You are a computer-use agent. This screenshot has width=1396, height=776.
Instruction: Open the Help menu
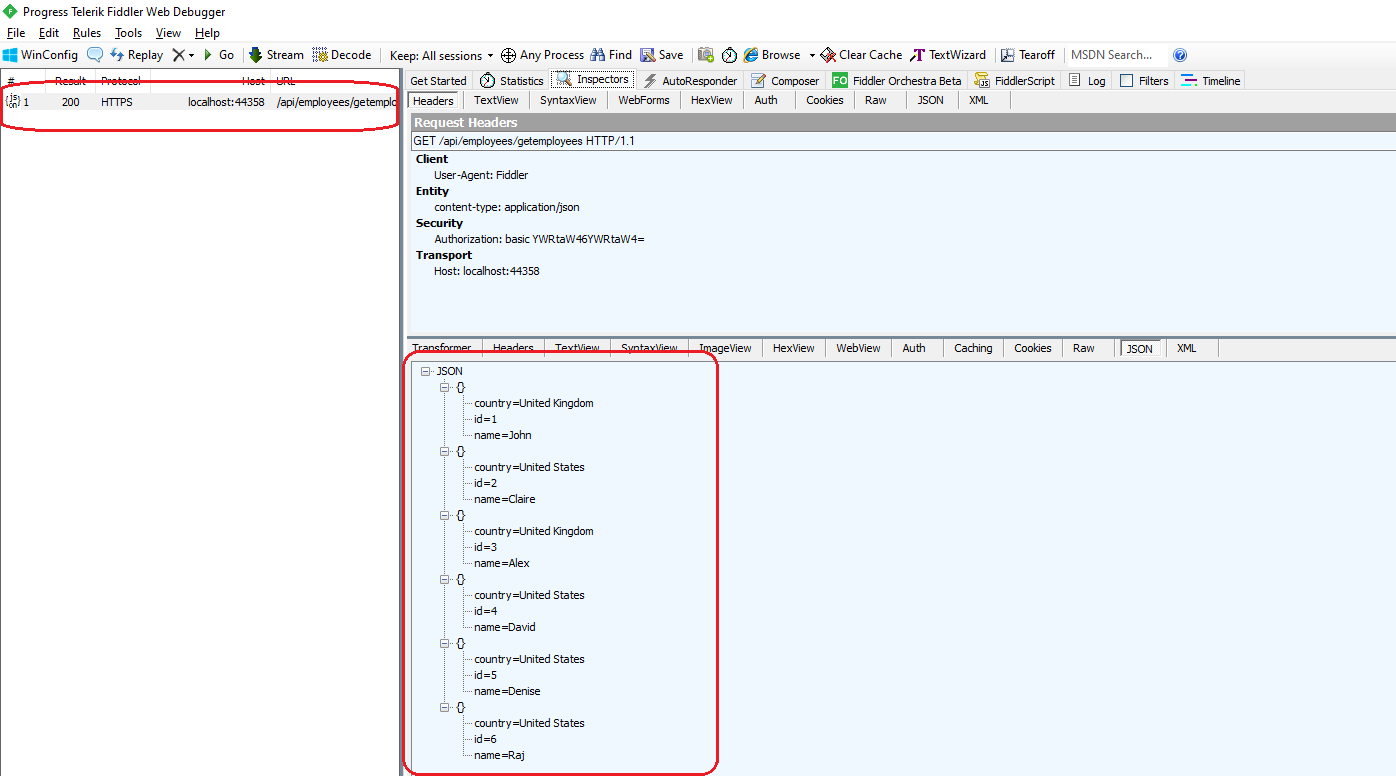(x=207, y=33)
